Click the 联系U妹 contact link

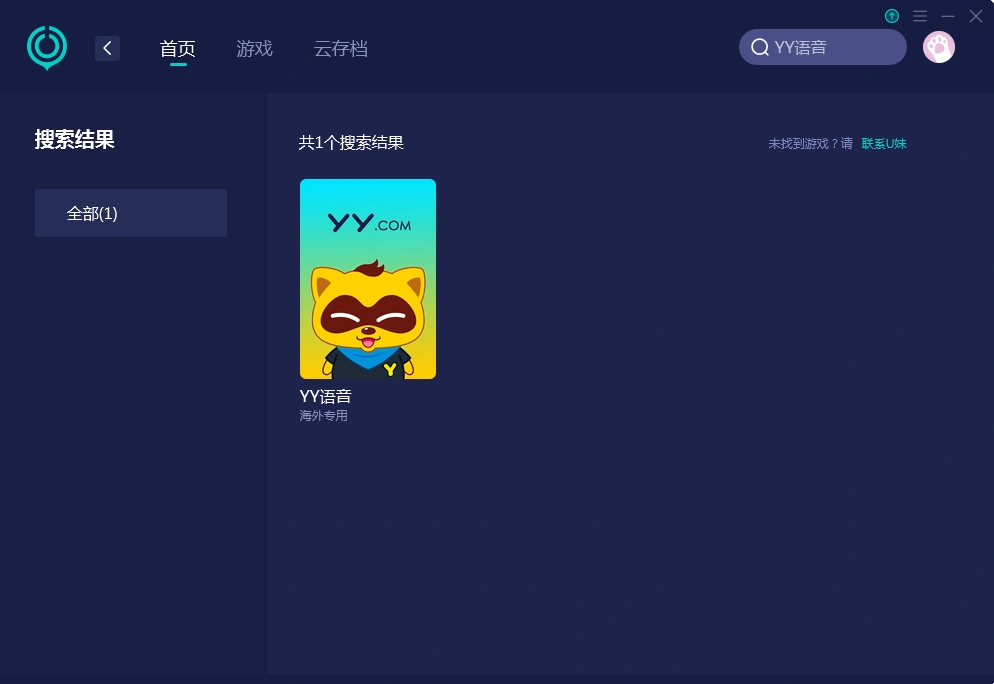coord(884,144)
